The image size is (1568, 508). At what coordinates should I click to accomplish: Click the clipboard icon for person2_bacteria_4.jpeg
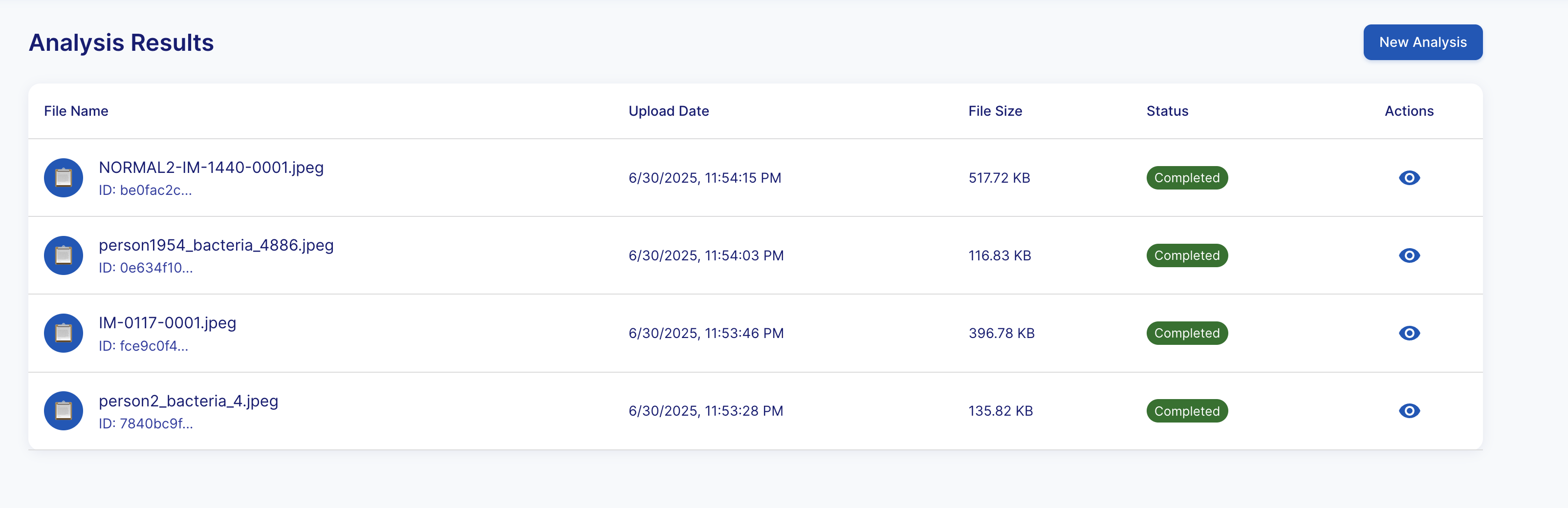click(64, 411)
